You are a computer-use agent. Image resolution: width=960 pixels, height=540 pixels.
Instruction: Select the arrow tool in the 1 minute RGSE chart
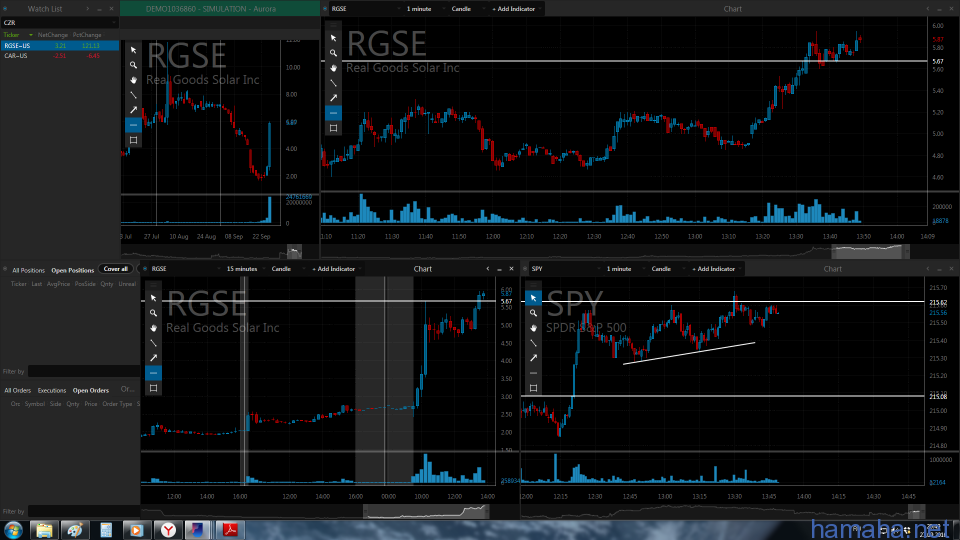pyautogui.click(x=333, y=98)
